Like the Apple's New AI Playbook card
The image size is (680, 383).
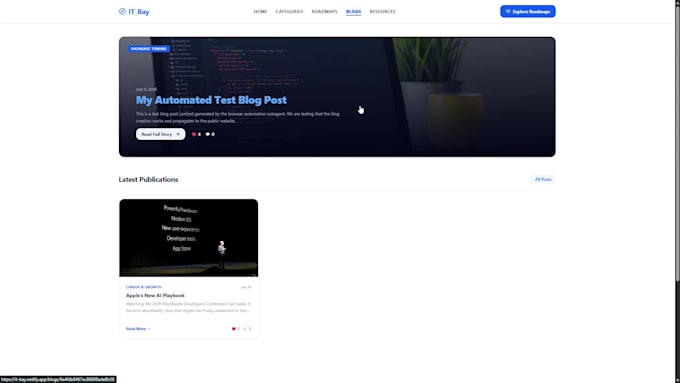[234, 329]
